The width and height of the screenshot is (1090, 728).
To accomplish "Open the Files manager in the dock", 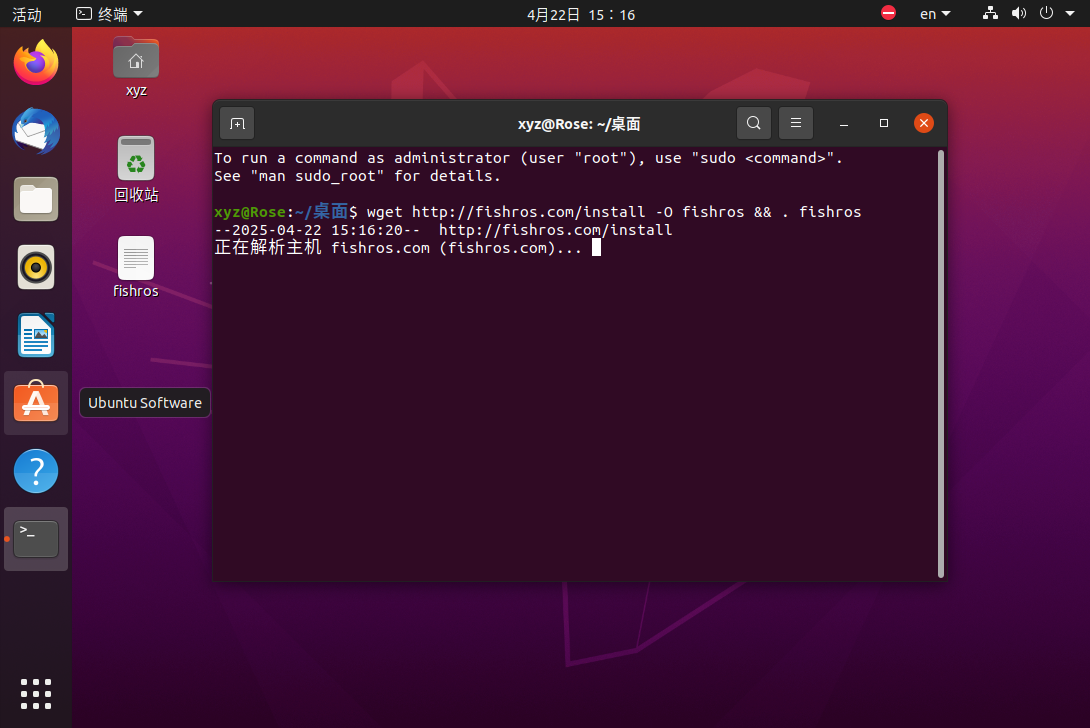I will pyautogui.click(x=36, y=199).
